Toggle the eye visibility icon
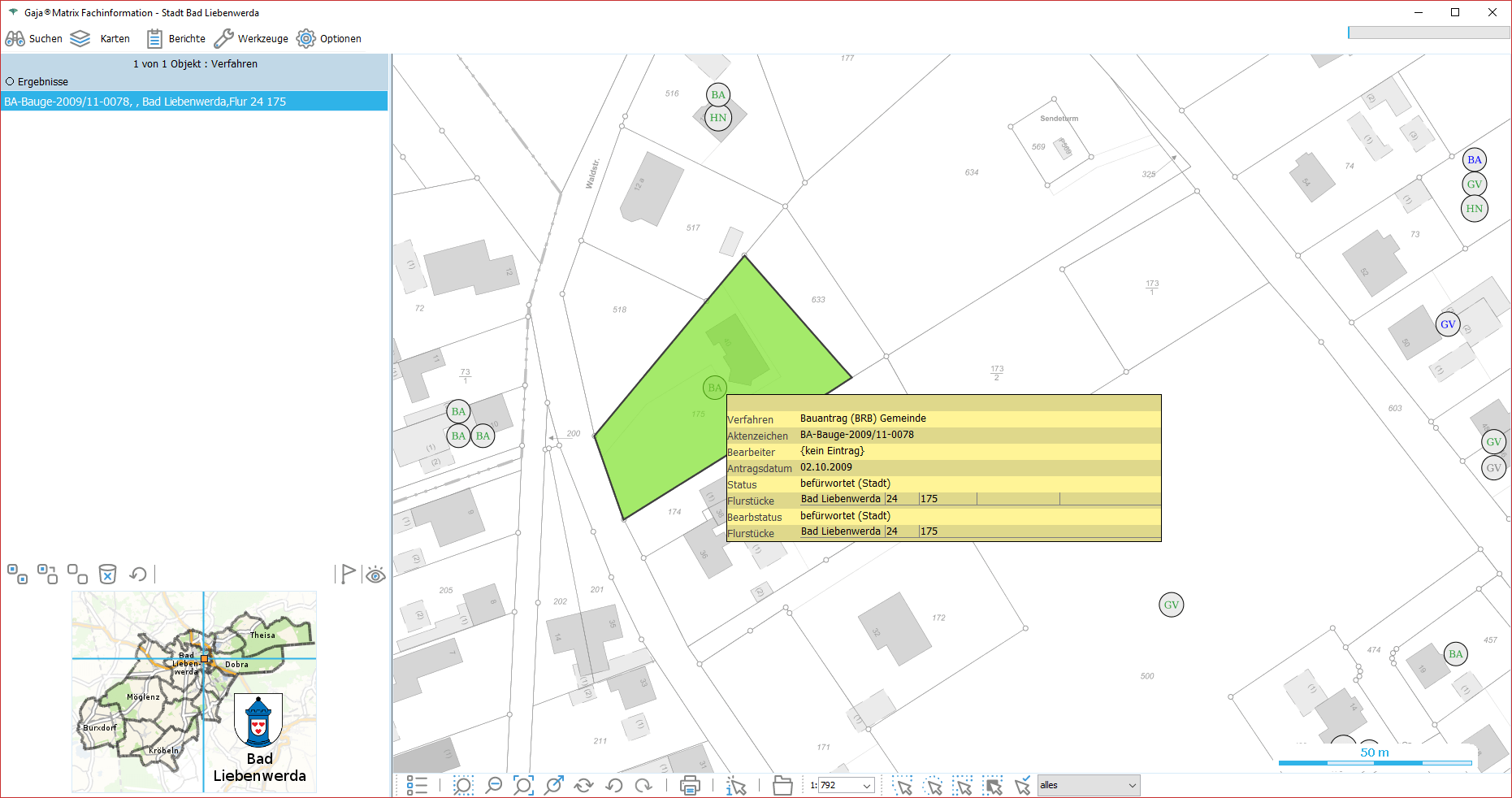This screenshot has height=798, width=1512. [x=375, y=575]
